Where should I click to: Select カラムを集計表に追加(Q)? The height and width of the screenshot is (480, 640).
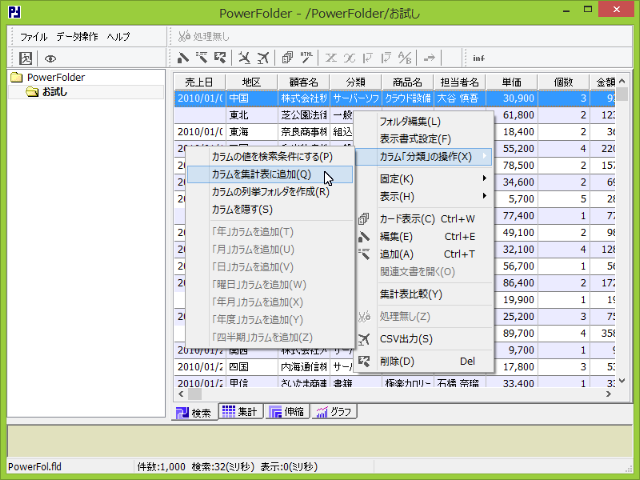click(x=270, y=174)
